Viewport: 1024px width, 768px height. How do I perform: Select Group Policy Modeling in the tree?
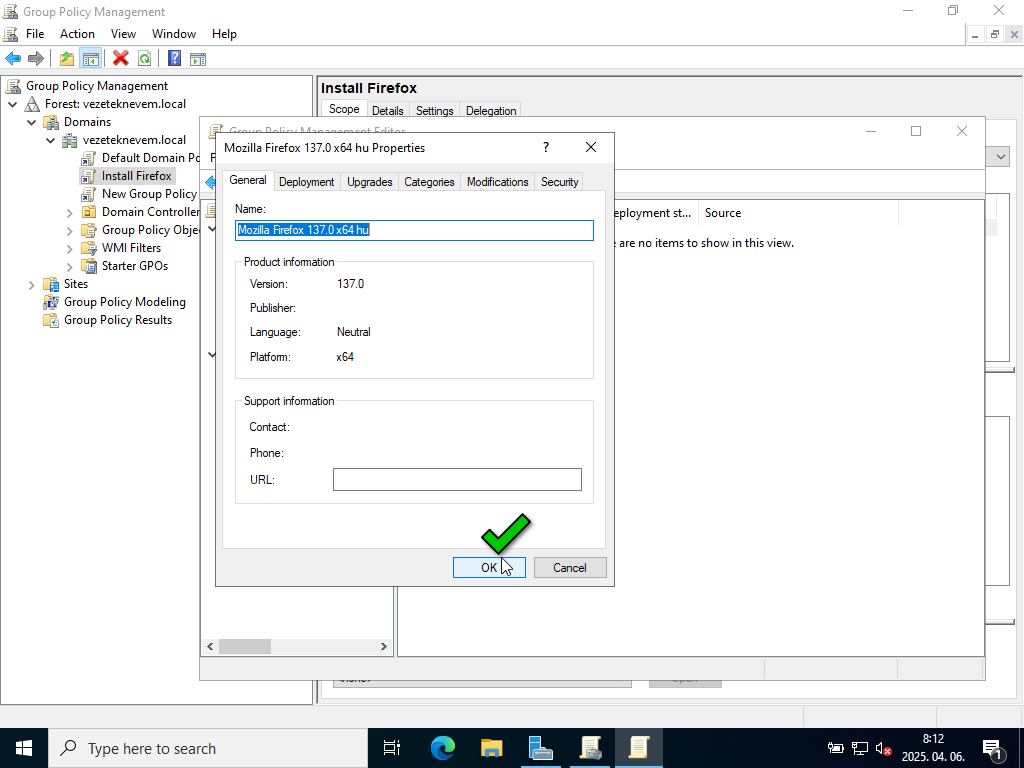125,302
